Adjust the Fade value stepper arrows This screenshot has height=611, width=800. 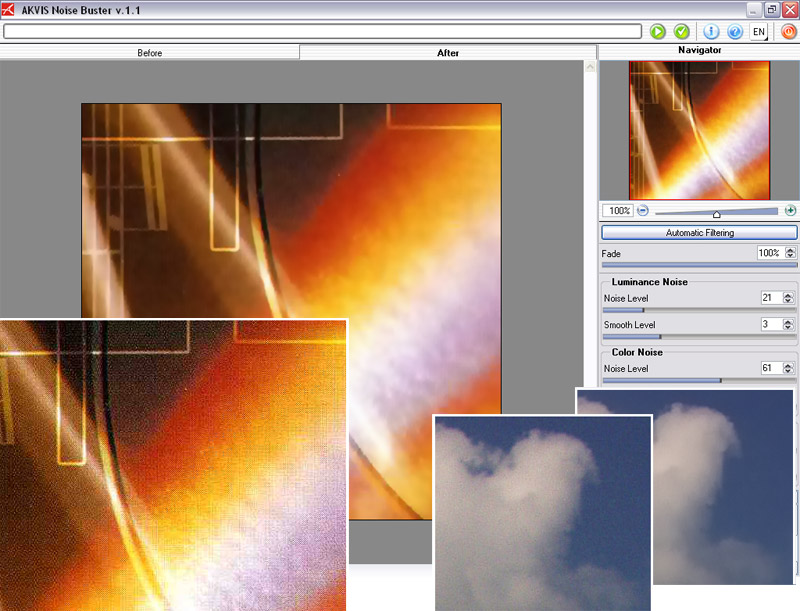click(x=790, y=252)
